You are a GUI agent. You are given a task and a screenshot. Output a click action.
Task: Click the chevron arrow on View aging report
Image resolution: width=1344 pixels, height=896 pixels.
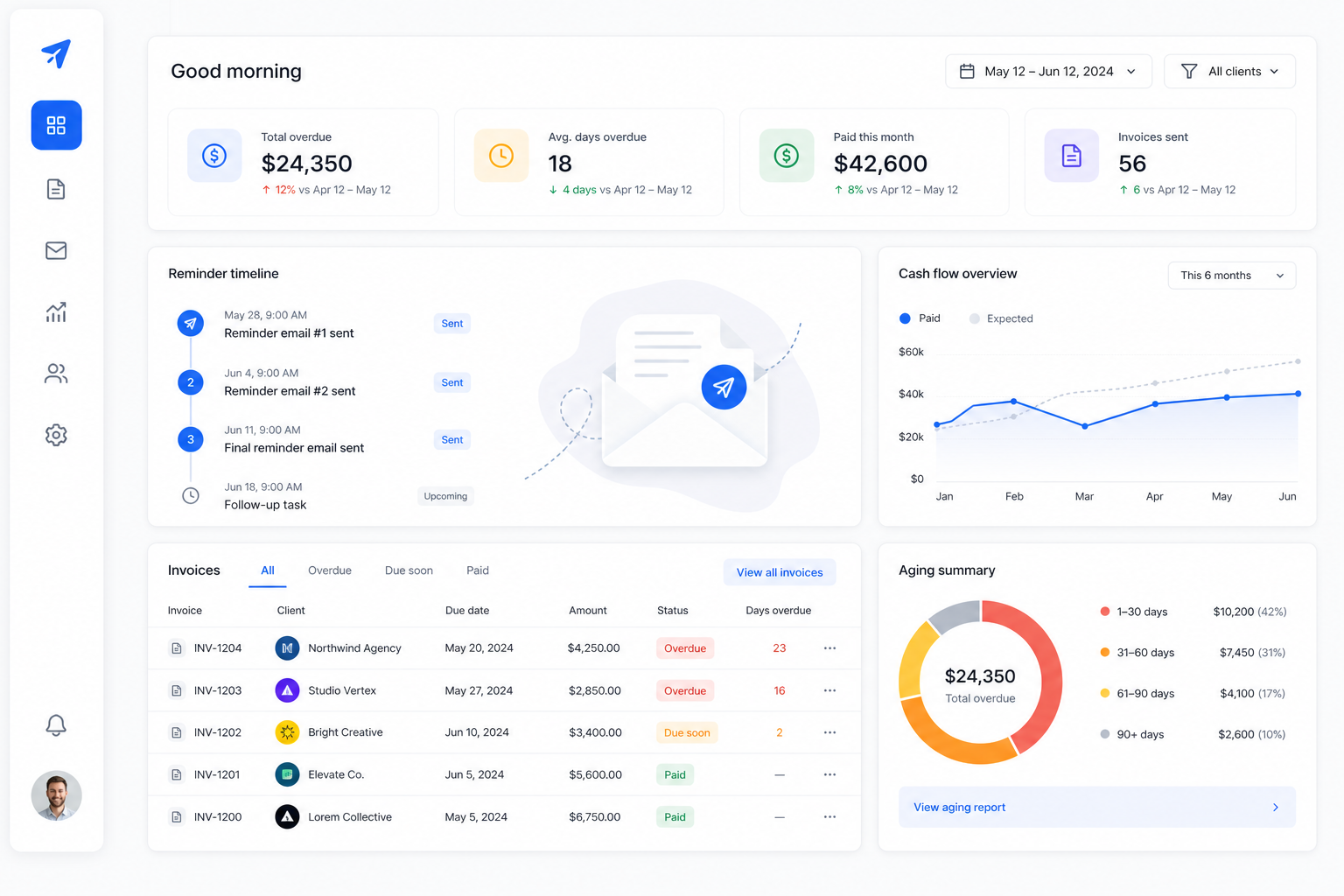pyautogui.click(x=1275, y=807)
